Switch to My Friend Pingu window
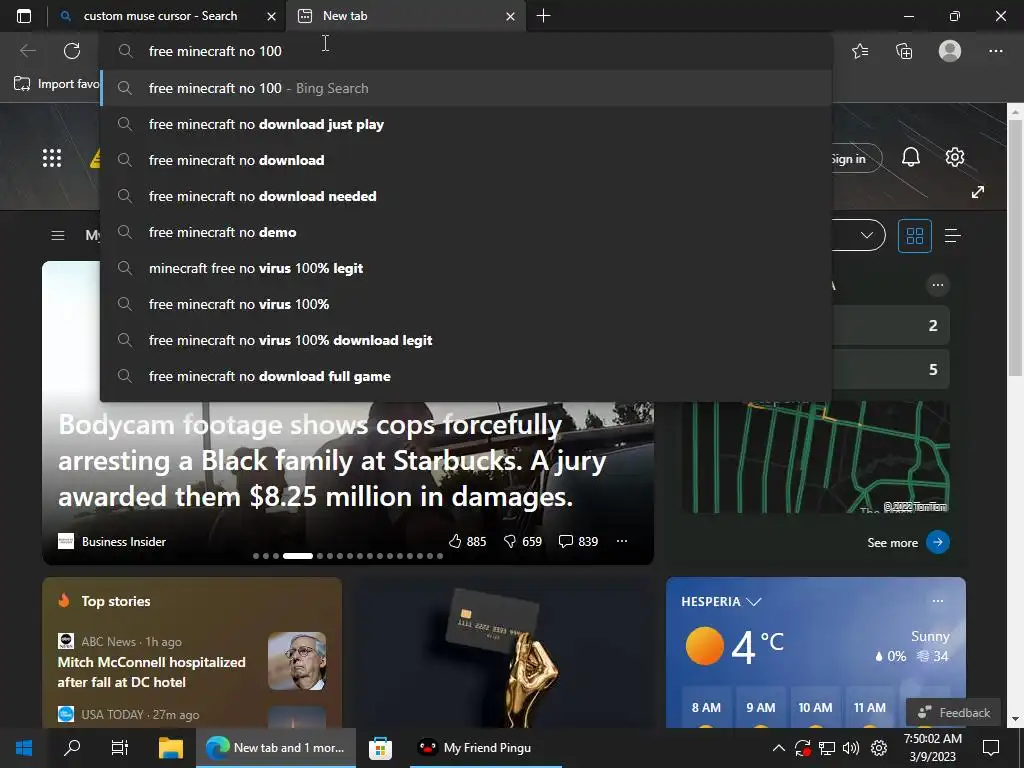The image size is (1024, 768). point(486,748)
